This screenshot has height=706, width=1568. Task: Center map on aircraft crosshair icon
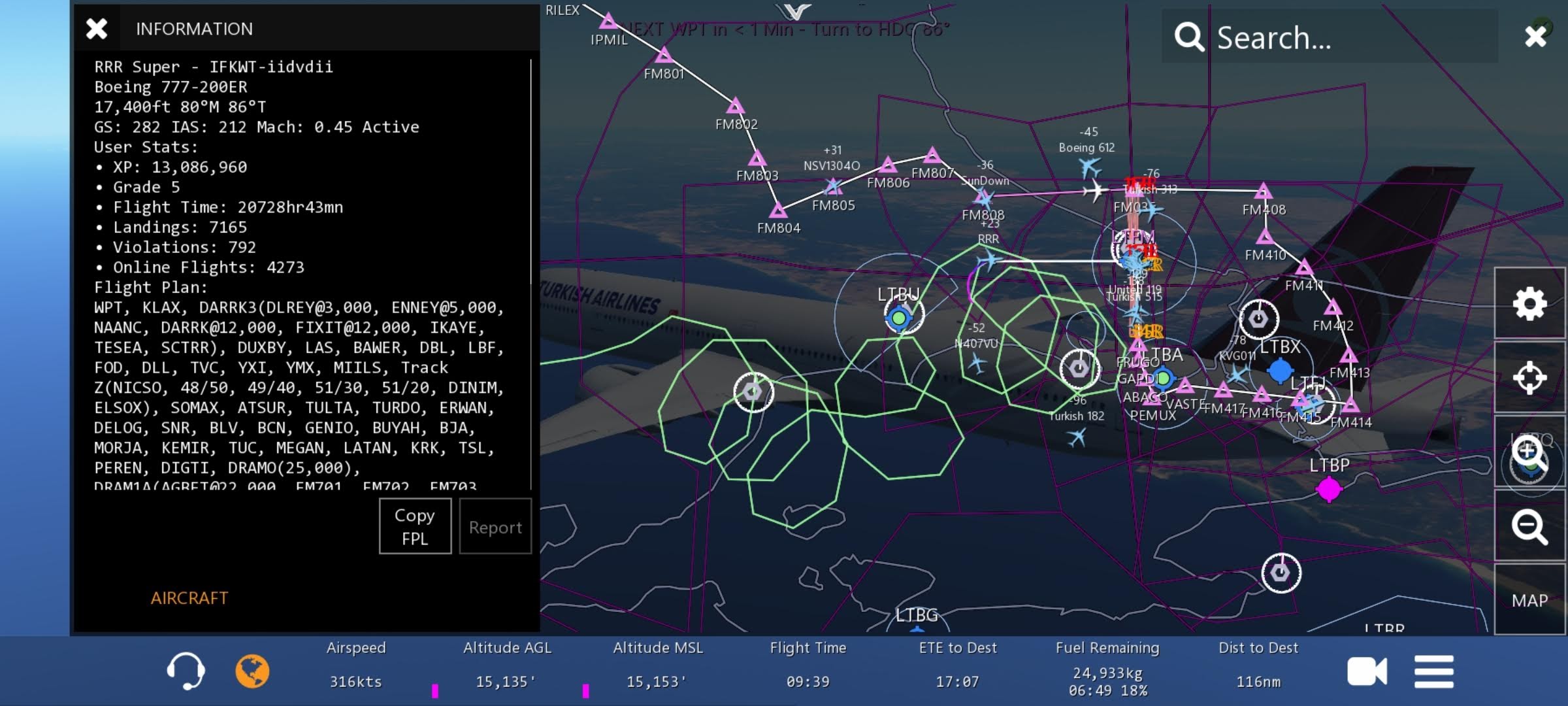click(1529, 377)
